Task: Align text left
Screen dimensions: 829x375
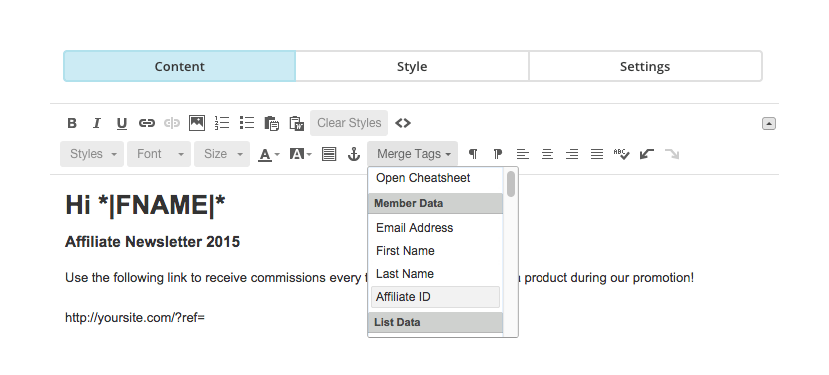Action: click(522, 154)
